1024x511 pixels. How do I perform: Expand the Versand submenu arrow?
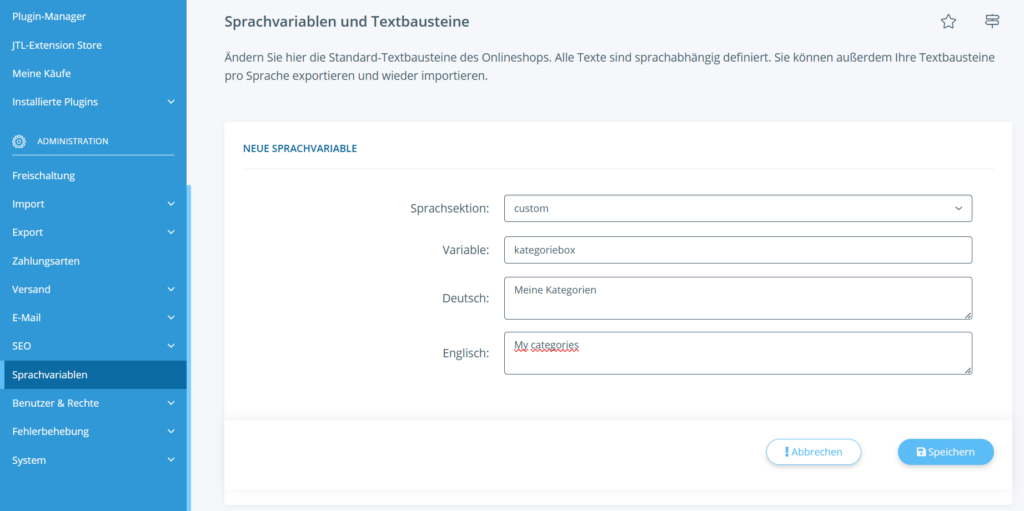pyautogui.click(x=171, y=289)
